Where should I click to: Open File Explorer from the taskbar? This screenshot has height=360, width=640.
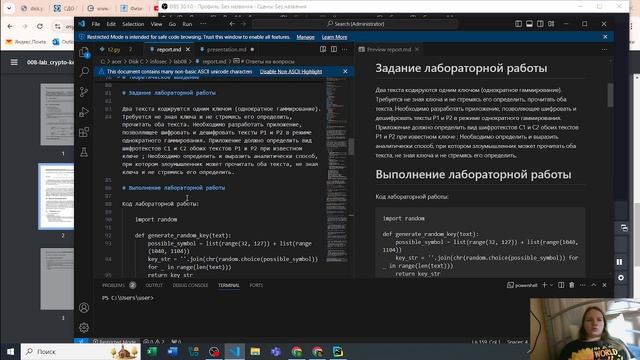click(x=256, y=351)
